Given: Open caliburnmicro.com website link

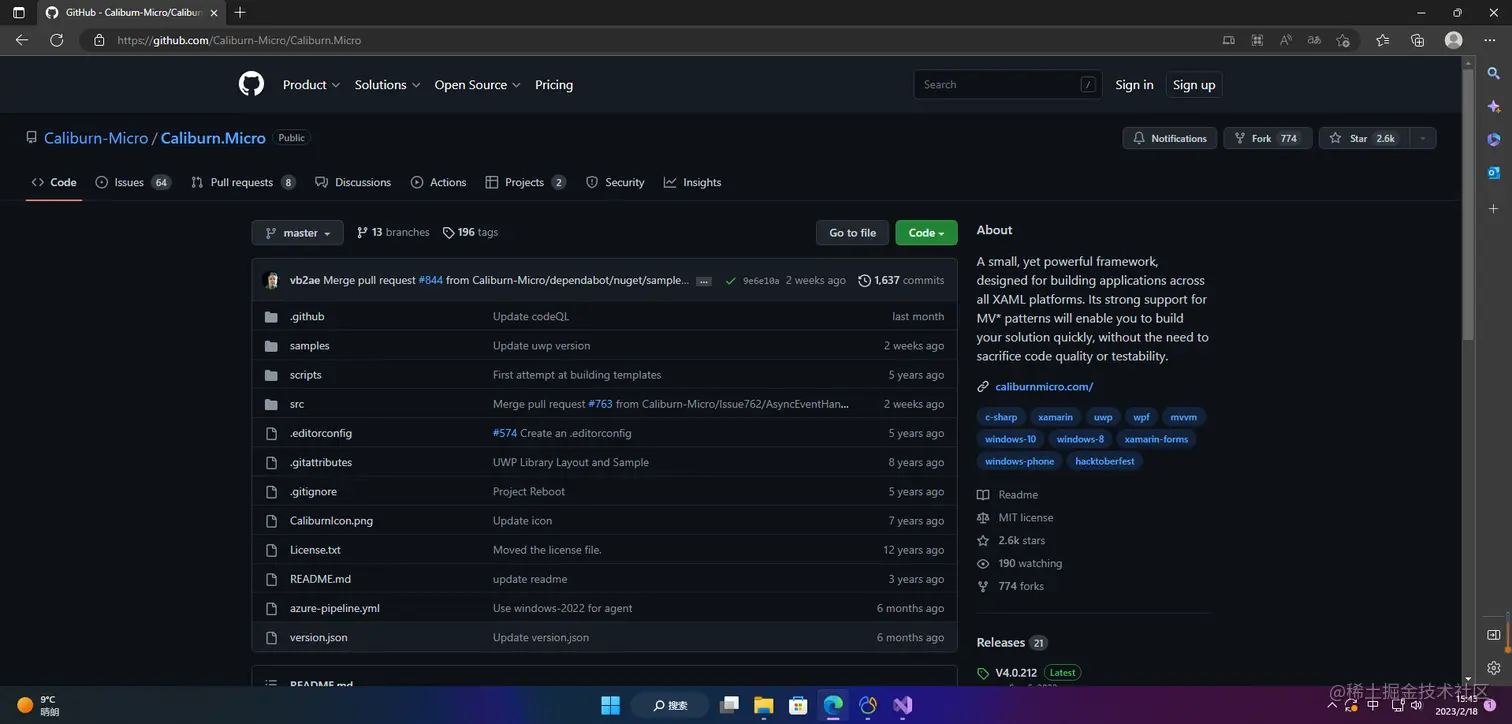Looking at the screenshot, I should pyautogui.click(x=1044, y=386).
